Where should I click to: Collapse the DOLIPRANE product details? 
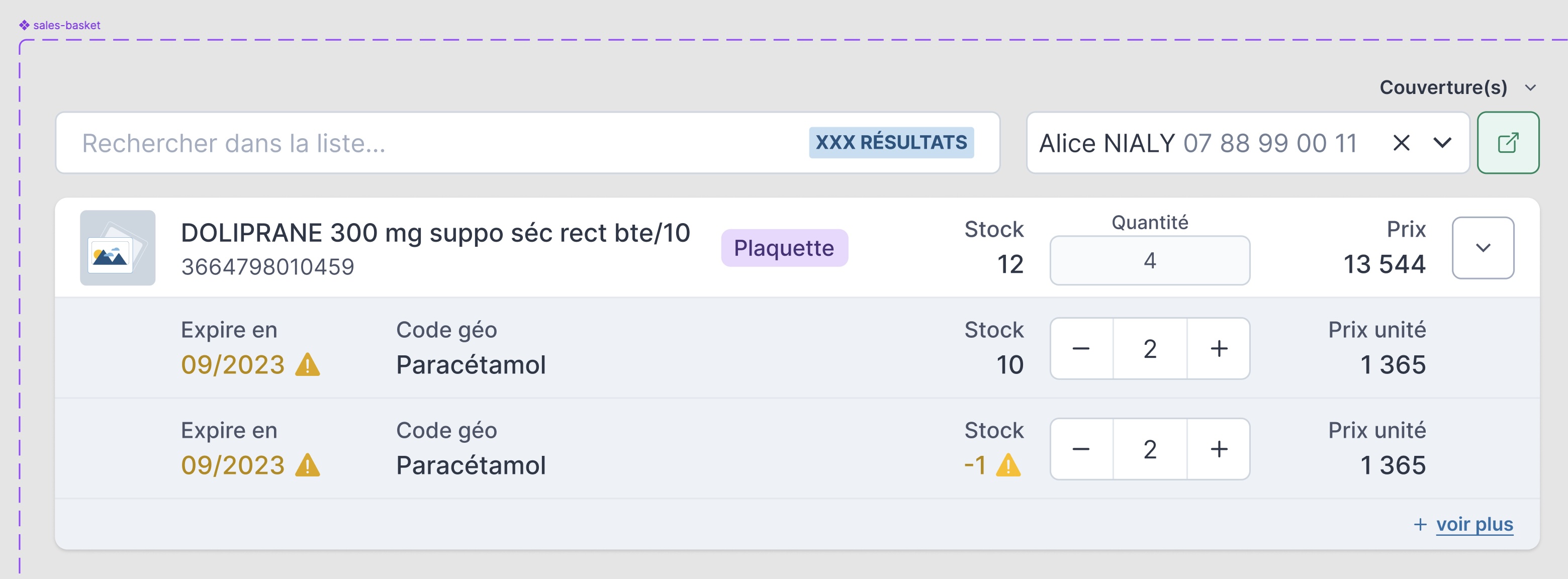[x=1483, y=248]
